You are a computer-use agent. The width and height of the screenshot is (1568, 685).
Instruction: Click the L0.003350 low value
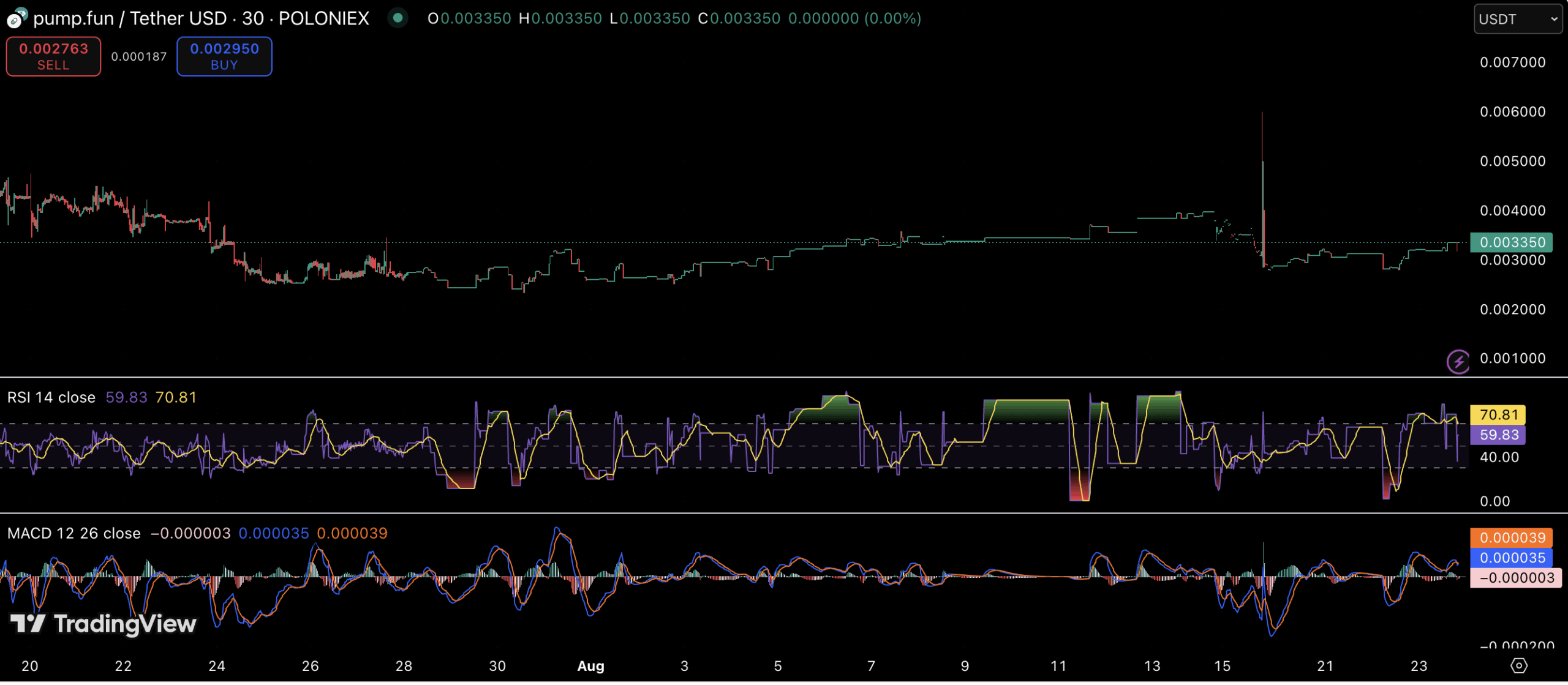[650, 19]
